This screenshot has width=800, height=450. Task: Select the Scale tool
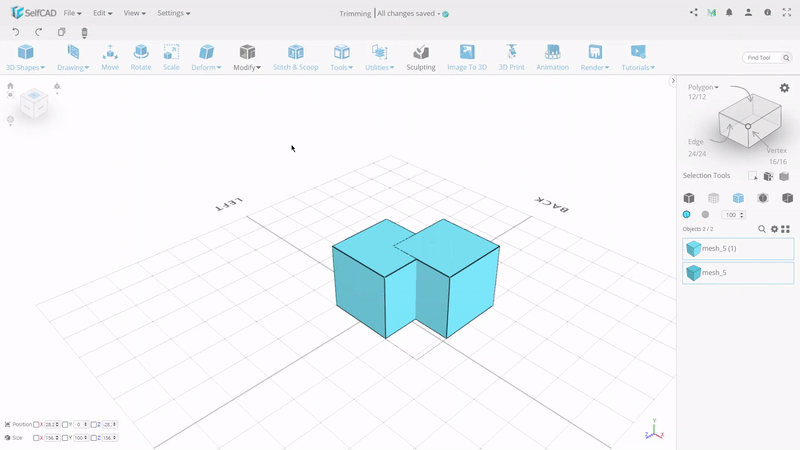(x=171, y=57)
